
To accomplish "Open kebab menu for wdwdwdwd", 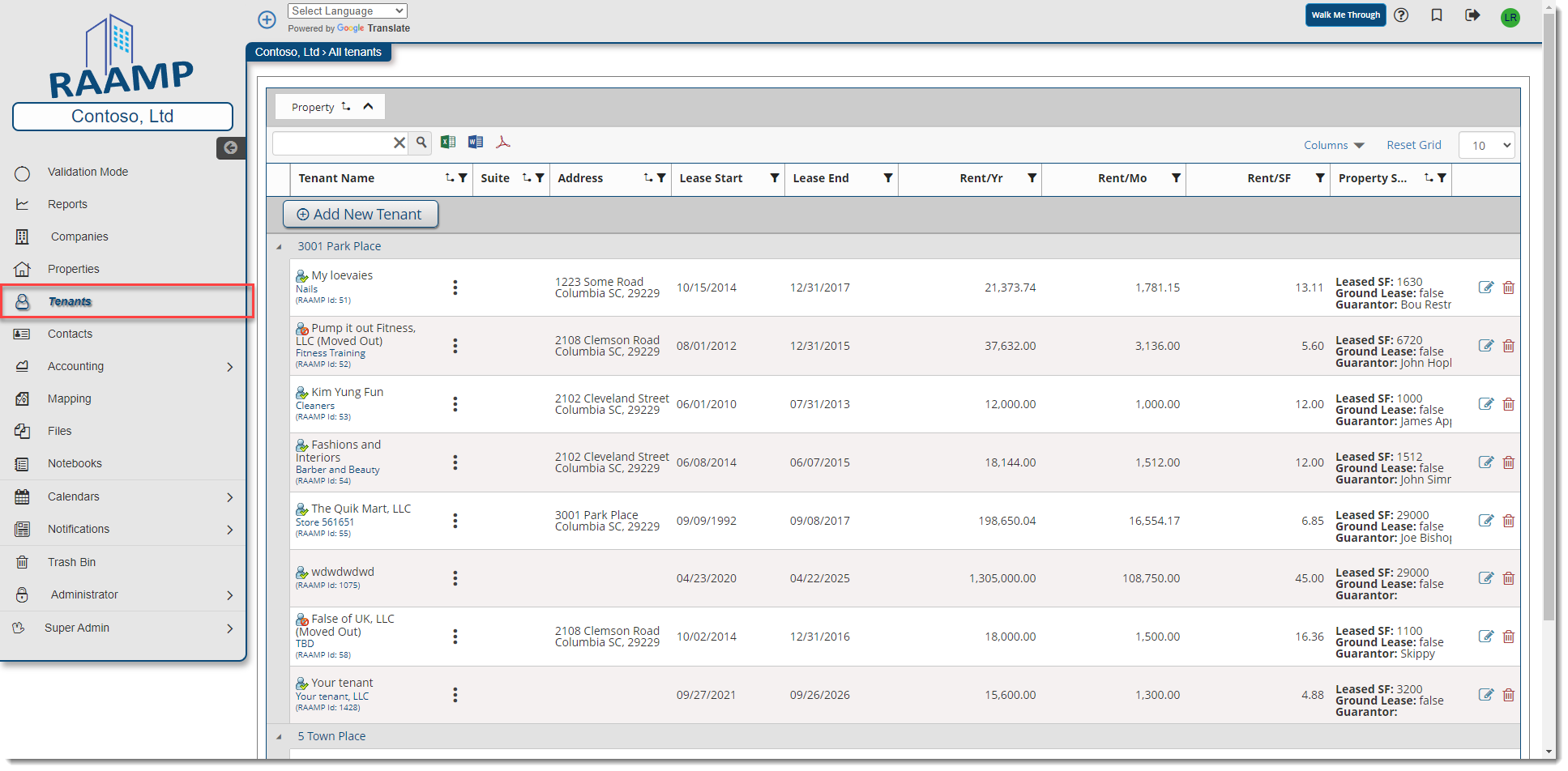I will pyautogui.click(x=455, y=578).
